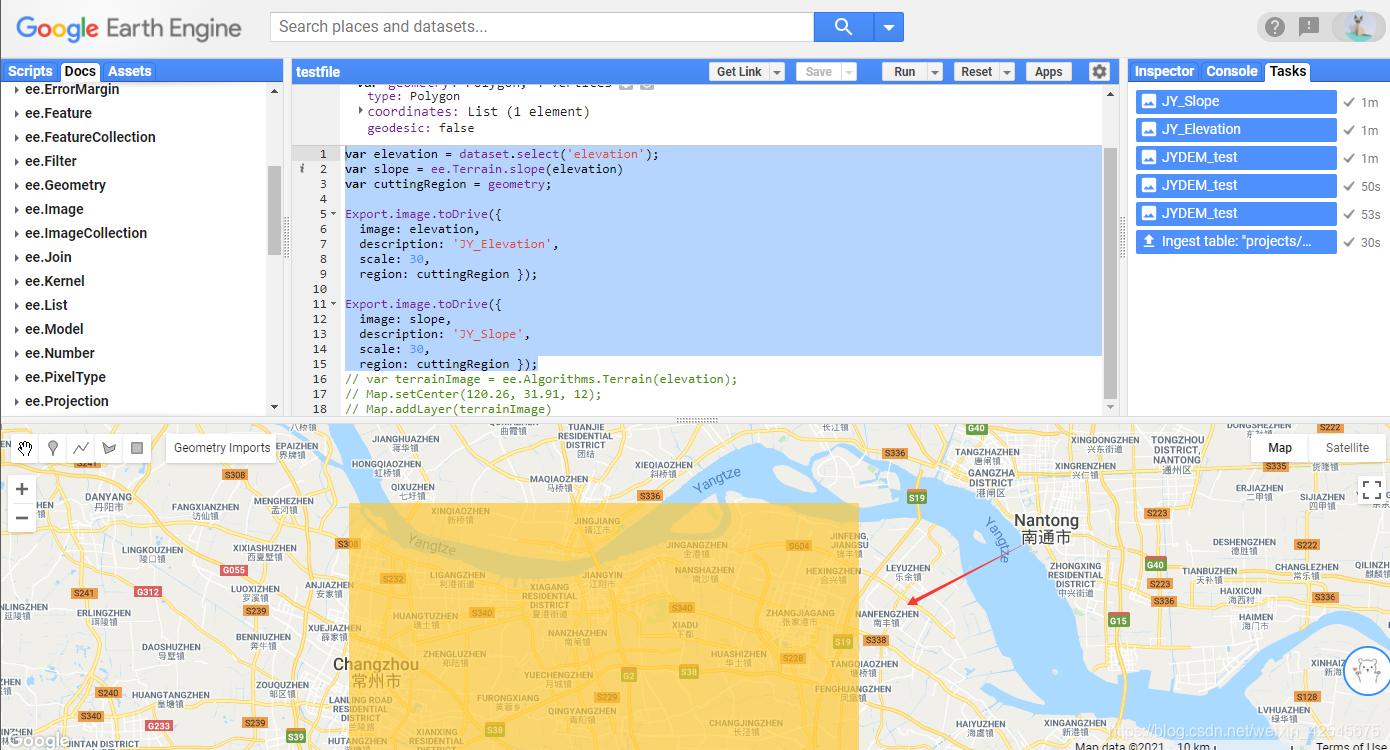The height and width of the screenshot is (750, 1390).
Task: Open the search options dropdown arrow
Action: (x=888, y=27)
